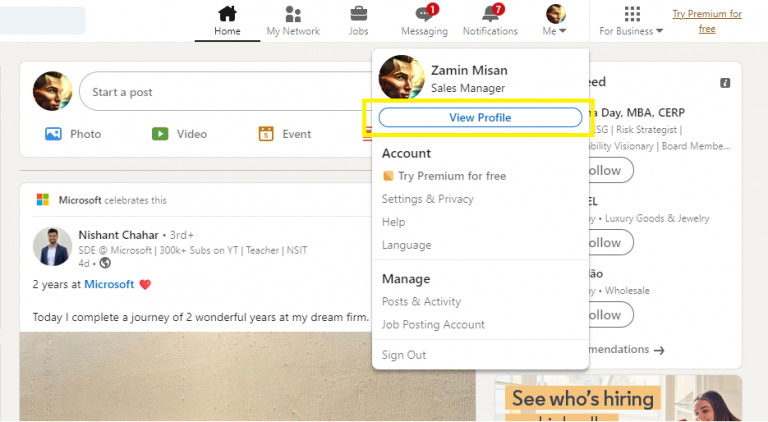Screen dimensions: 768x422
Task: Click Zamin Misan name in dropdown
Action: pyautogui.click(x=469, y=70)
